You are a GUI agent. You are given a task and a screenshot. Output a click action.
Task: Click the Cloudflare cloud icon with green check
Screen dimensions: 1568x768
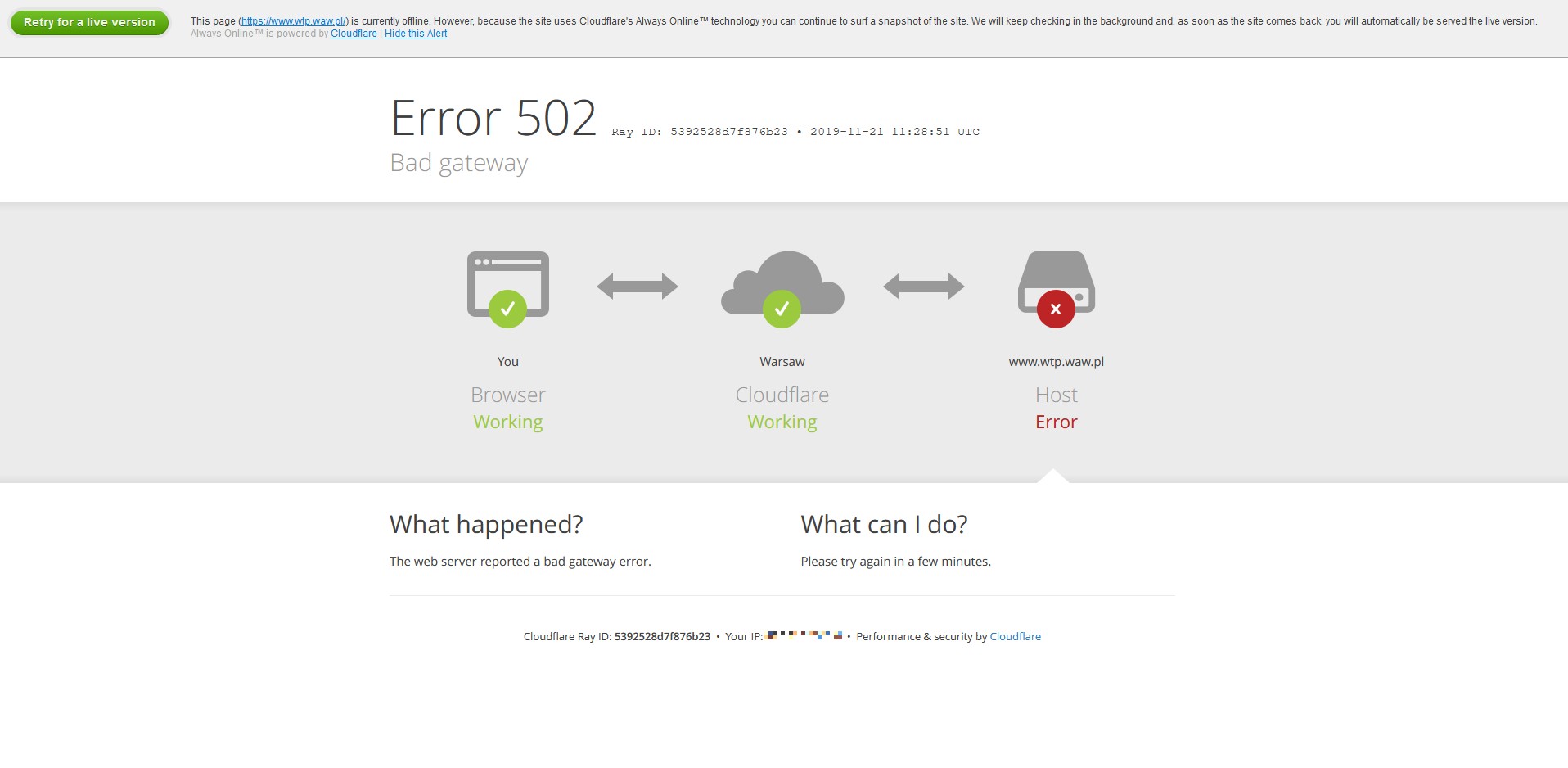(x=782, y=289)
